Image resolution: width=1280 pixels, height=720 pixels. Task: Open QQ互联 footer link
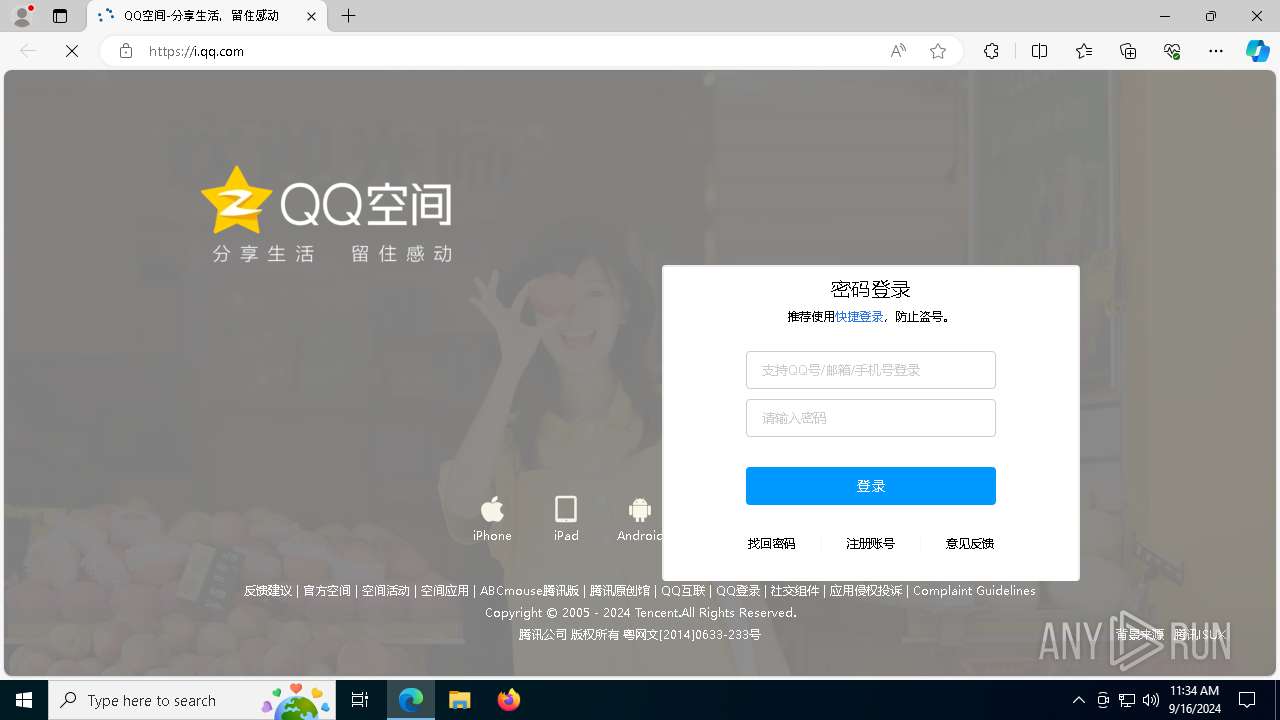point(683,591)
